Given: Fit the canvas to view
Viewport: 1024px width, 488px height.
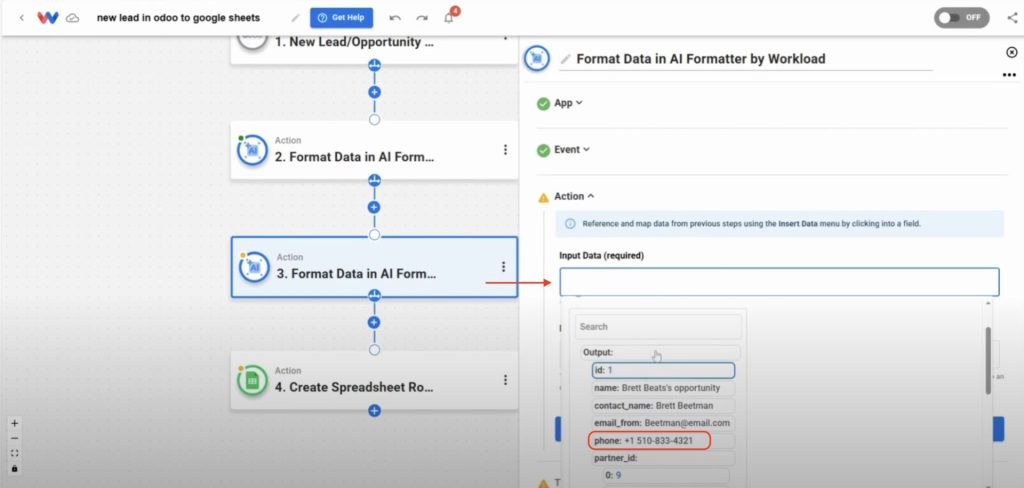Looking at the screenshot, I should click(14, 453).
